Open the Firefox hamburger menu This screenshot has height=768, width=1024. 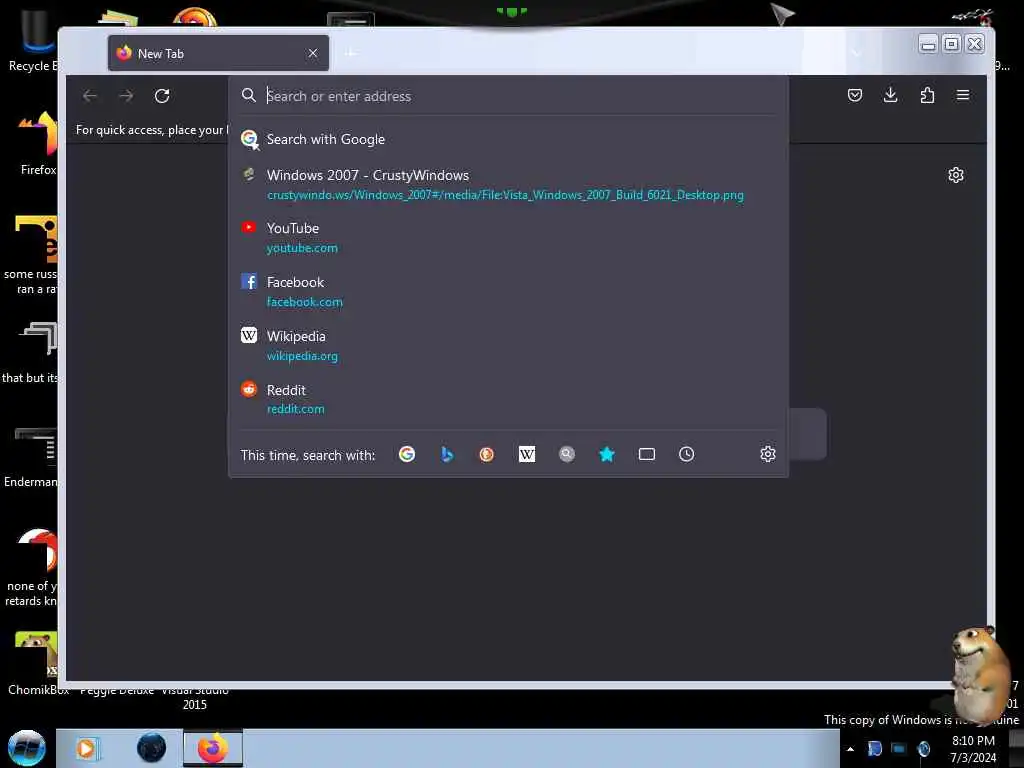[963, 95]
